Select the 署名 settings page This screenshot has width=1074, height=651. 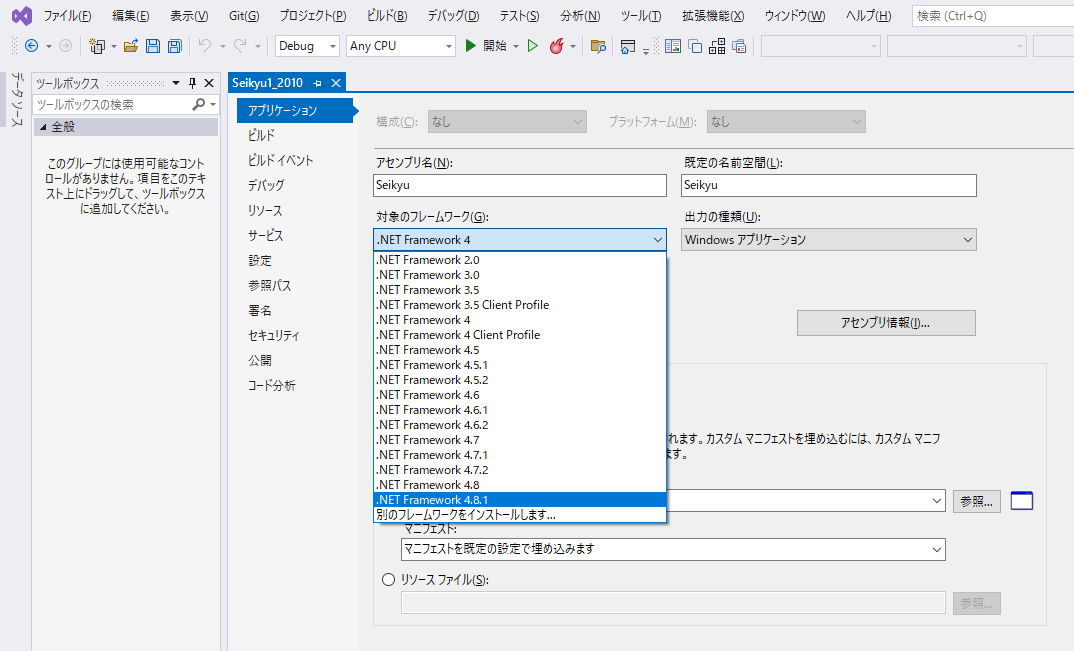(260, 310)
